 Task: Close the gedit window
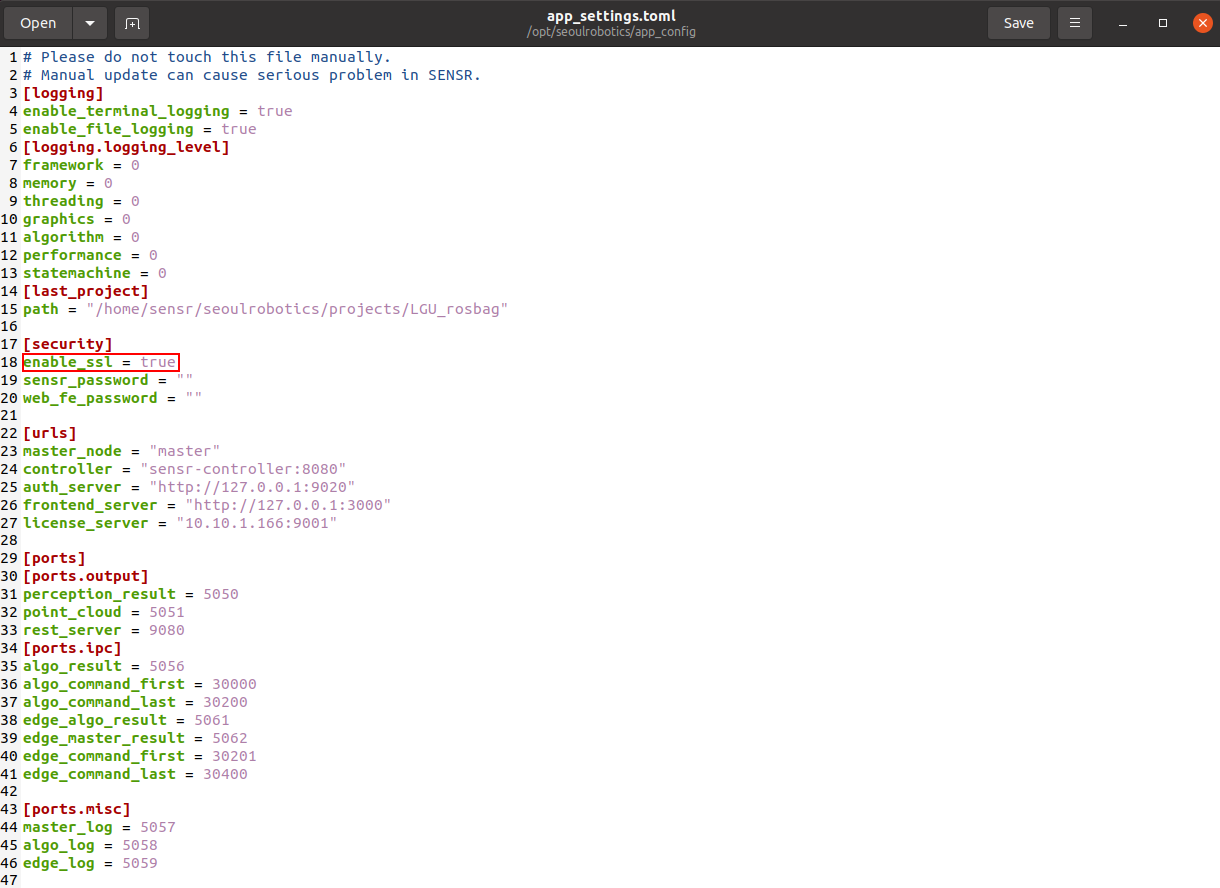click(x=1202, y=22)
